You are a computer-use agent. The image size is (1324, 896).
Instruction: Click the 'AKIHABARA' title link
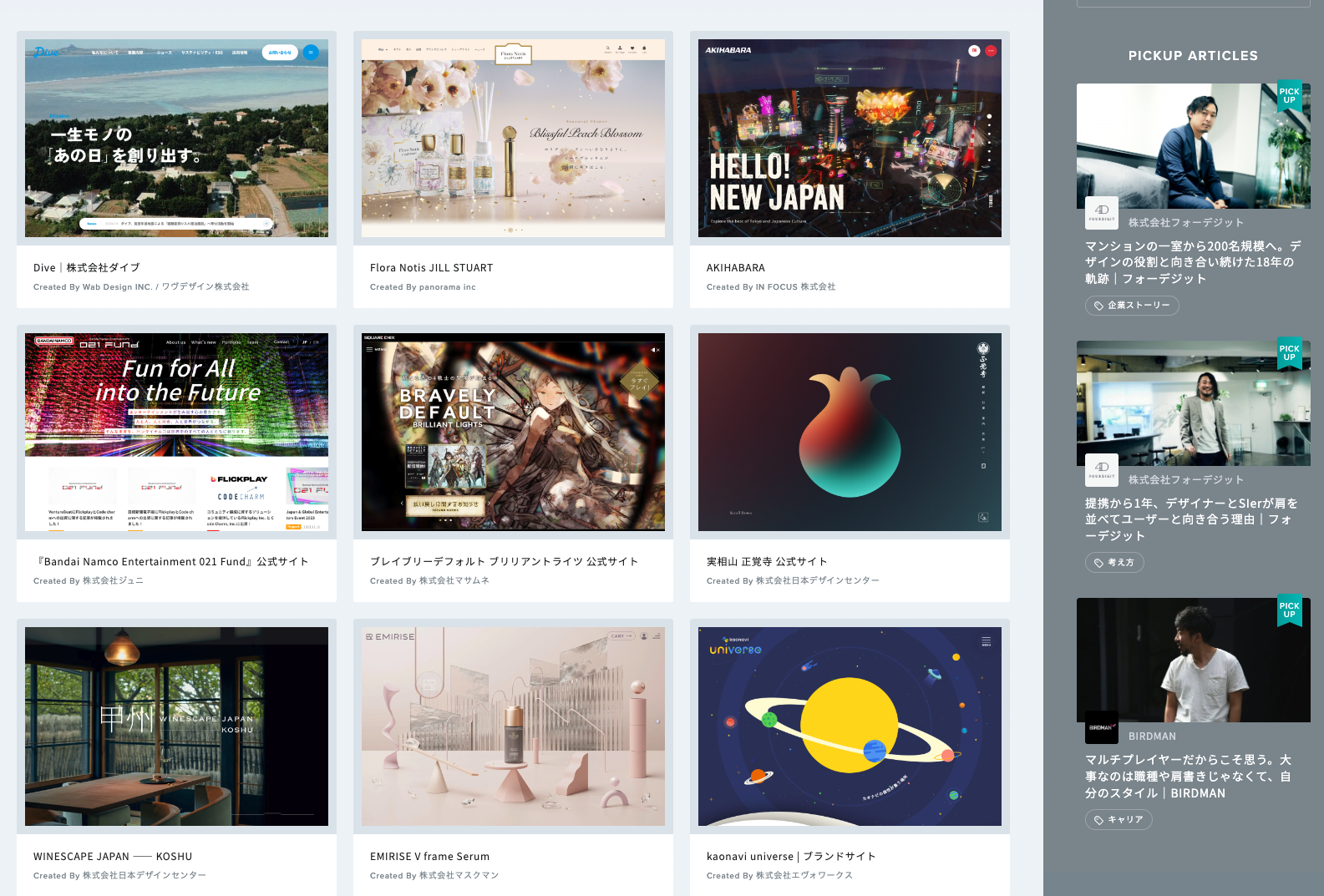pyautogui.click(x=736, y=268)
